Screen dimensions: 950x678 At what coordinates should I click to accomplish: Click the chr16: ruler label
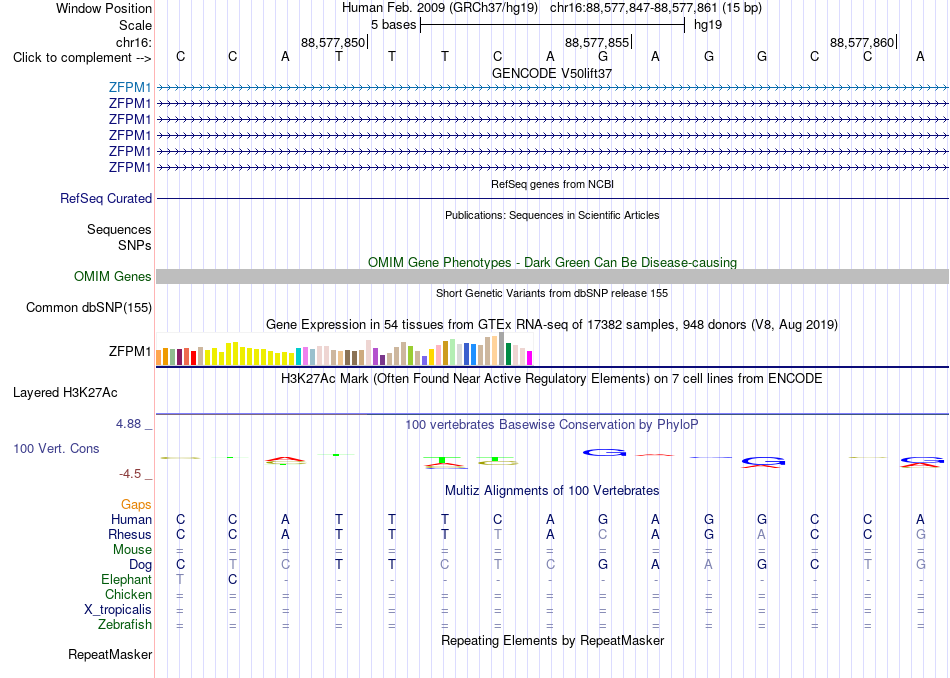click(x=134, y=42)
